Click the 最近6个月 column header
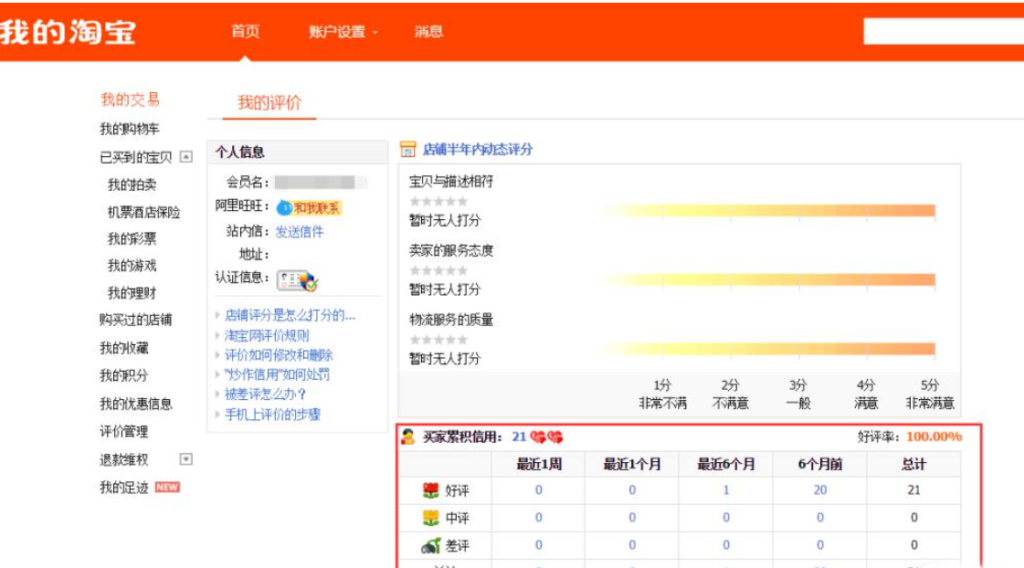This screenshot has height=568, width=1024. (x=726, y=464)
